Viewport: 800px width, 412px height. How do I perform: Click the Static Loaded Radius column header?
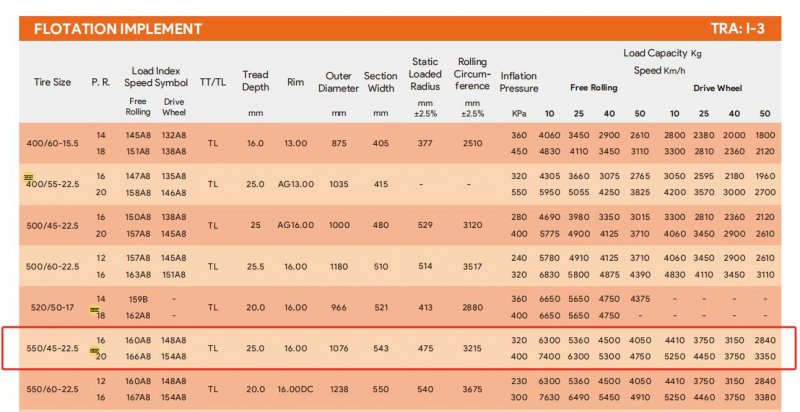425,75
